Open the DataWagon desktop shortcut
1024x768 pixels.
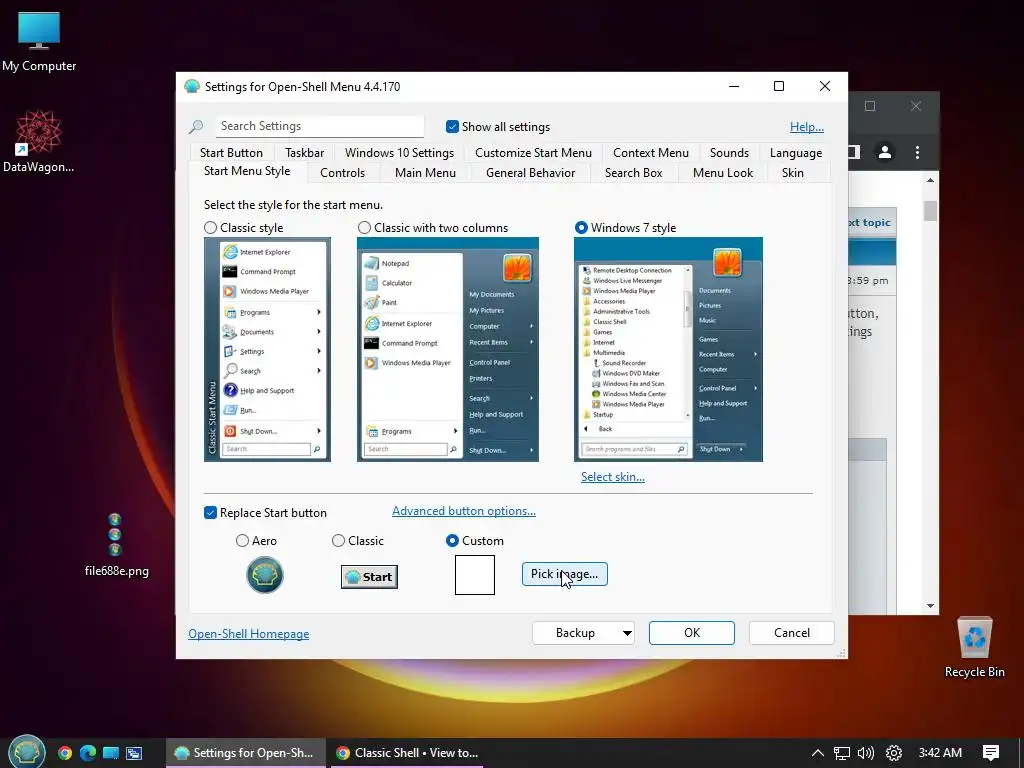coord(38,142)
